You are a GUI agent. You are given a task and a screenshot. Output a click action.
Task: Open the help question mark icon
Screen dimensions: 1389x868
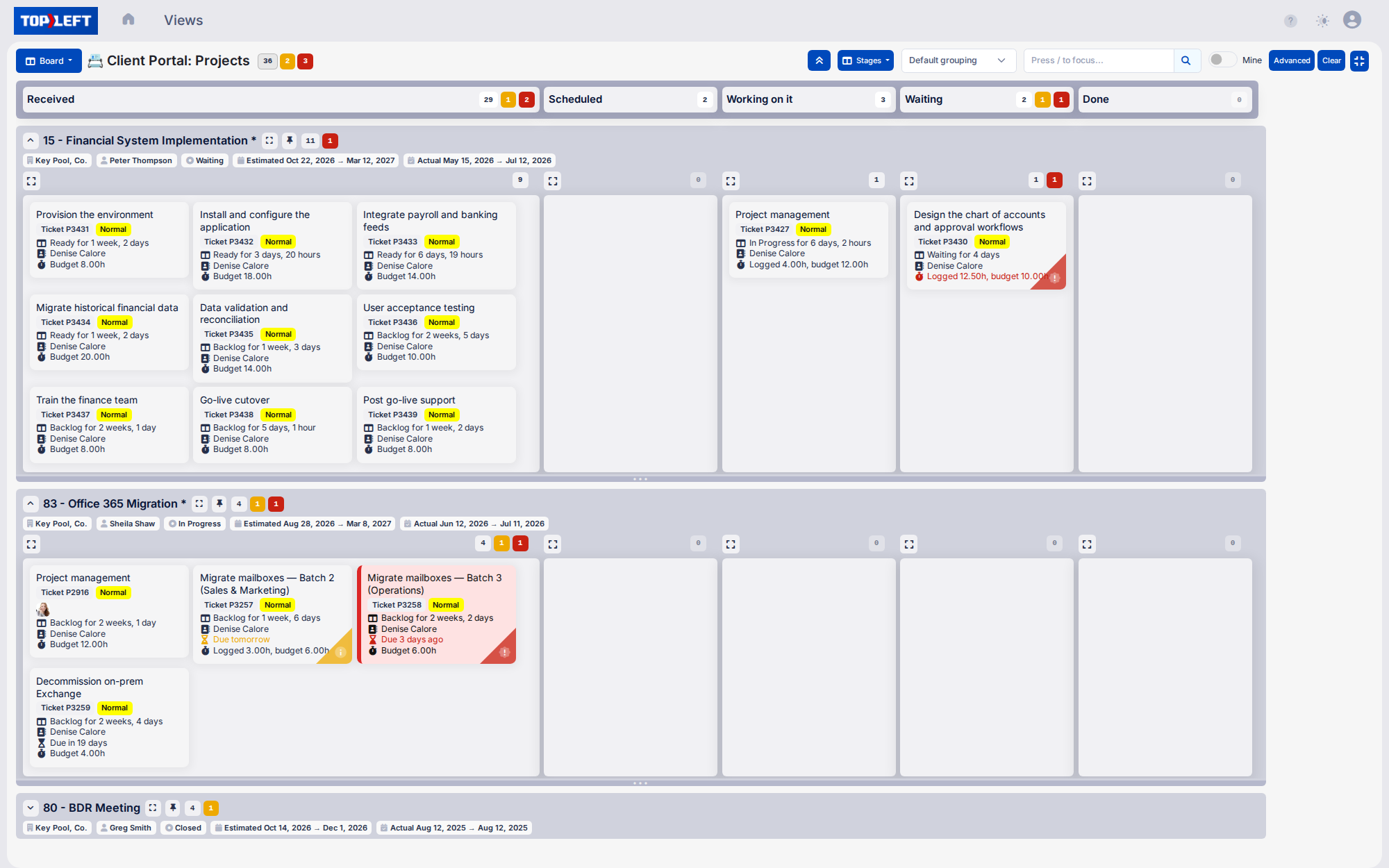[1290, 21]
